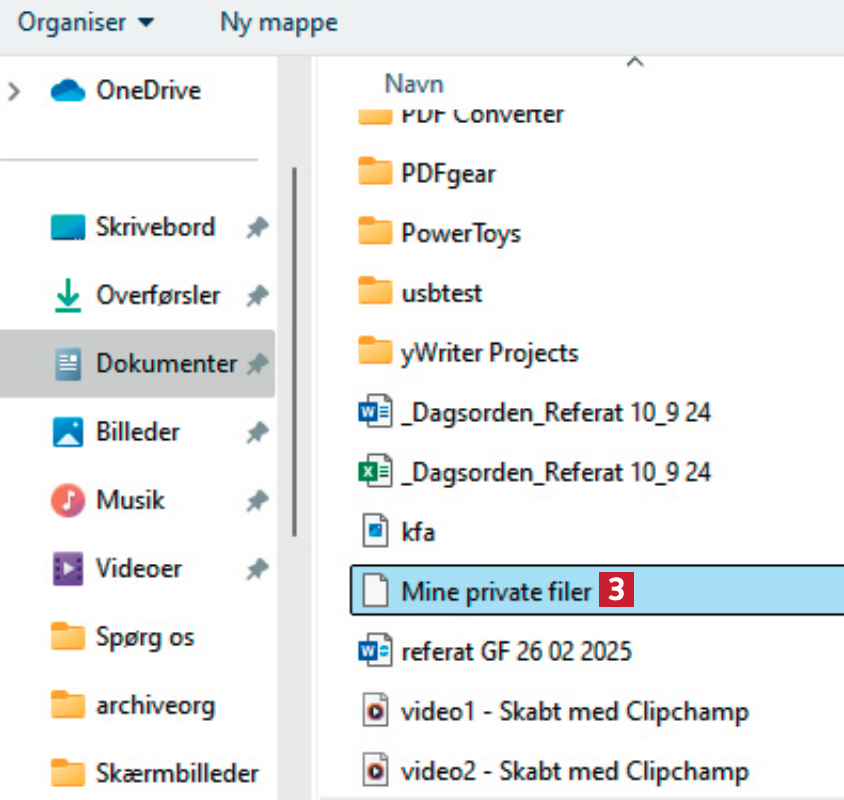
Task: Click the Billeder pictures icon
Action: click(68, 433)
